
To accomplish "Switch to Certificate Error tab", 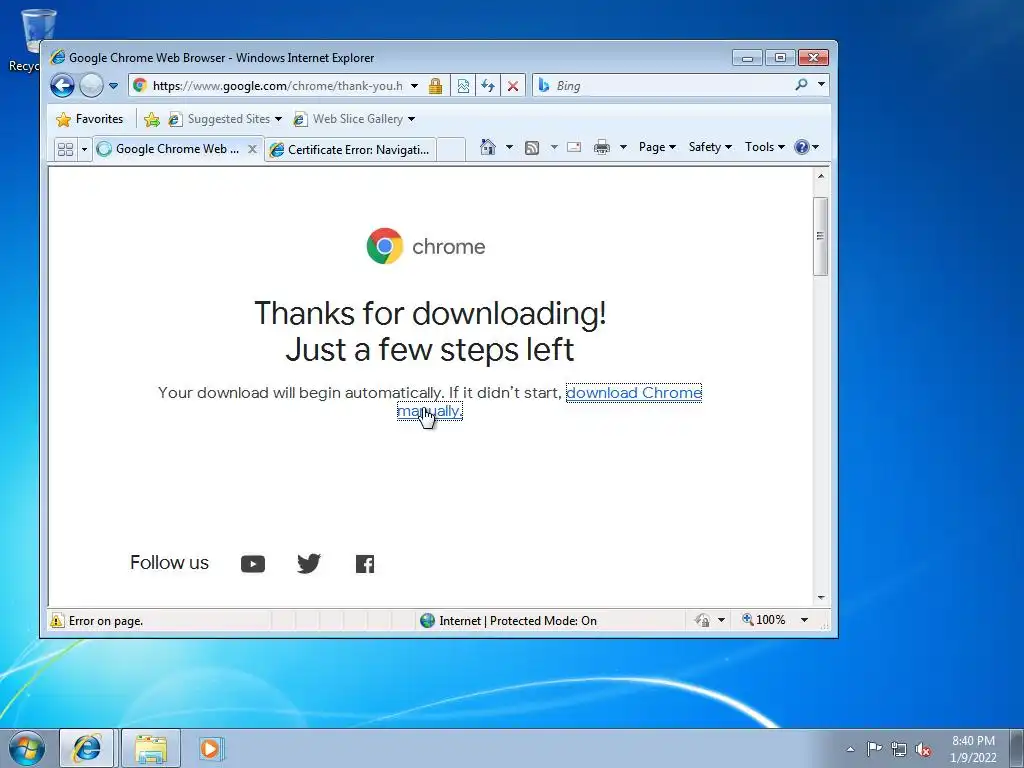I will tap(350, 150).
